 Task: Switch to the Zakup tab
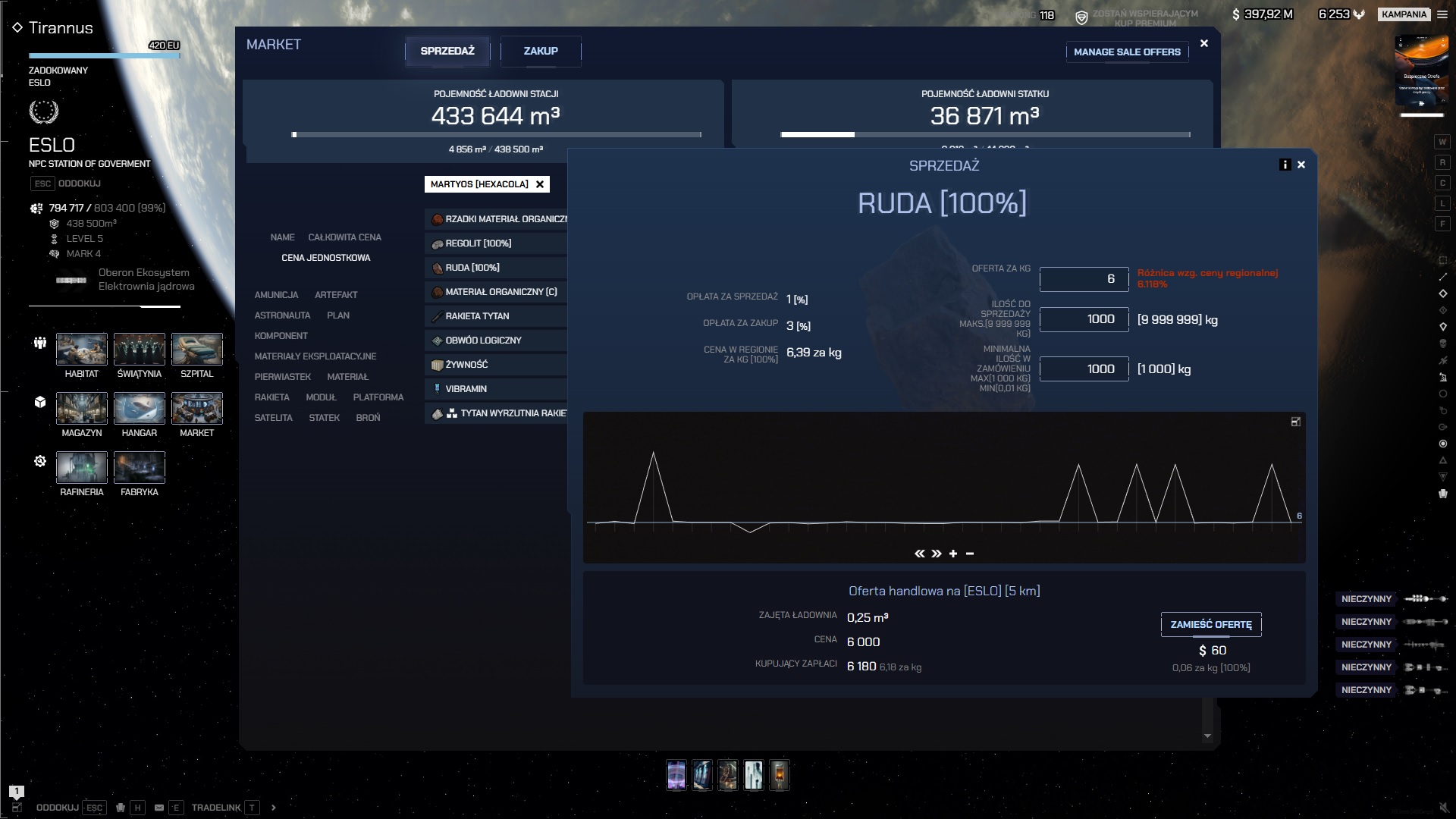click(x=540, y=51)
